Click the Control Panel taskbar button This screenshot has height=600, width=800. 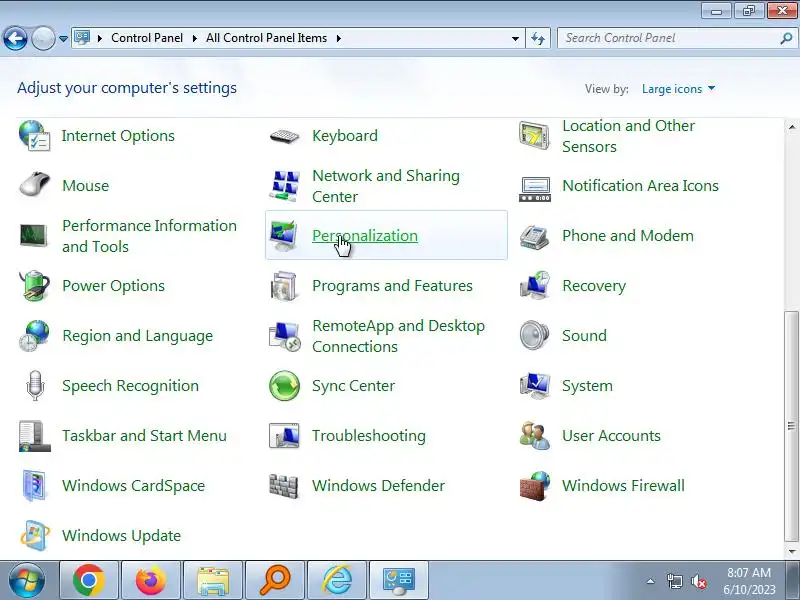pos(399,581)
